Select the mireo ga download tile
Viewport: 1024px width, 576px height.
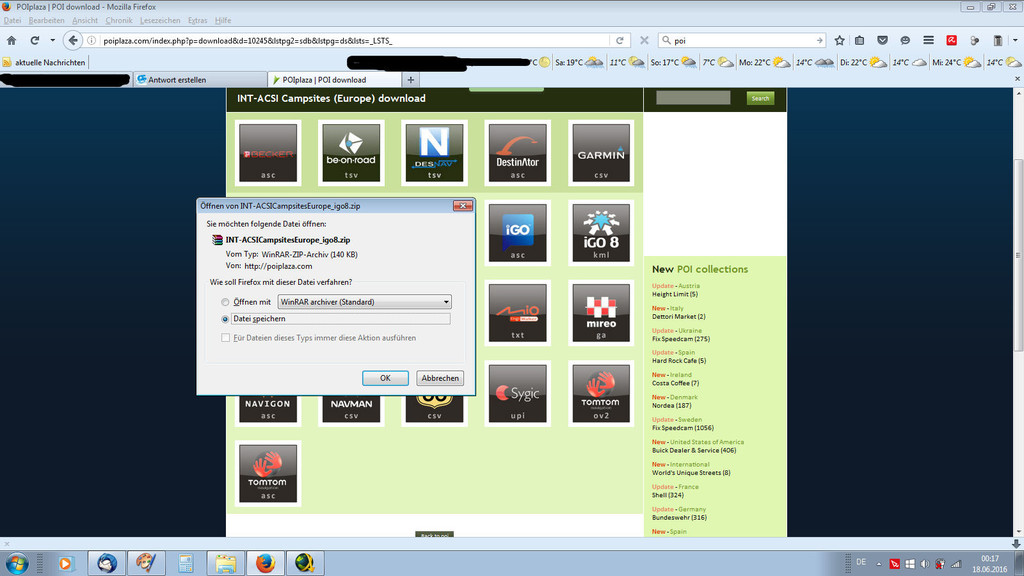click(x=601, y=313)
